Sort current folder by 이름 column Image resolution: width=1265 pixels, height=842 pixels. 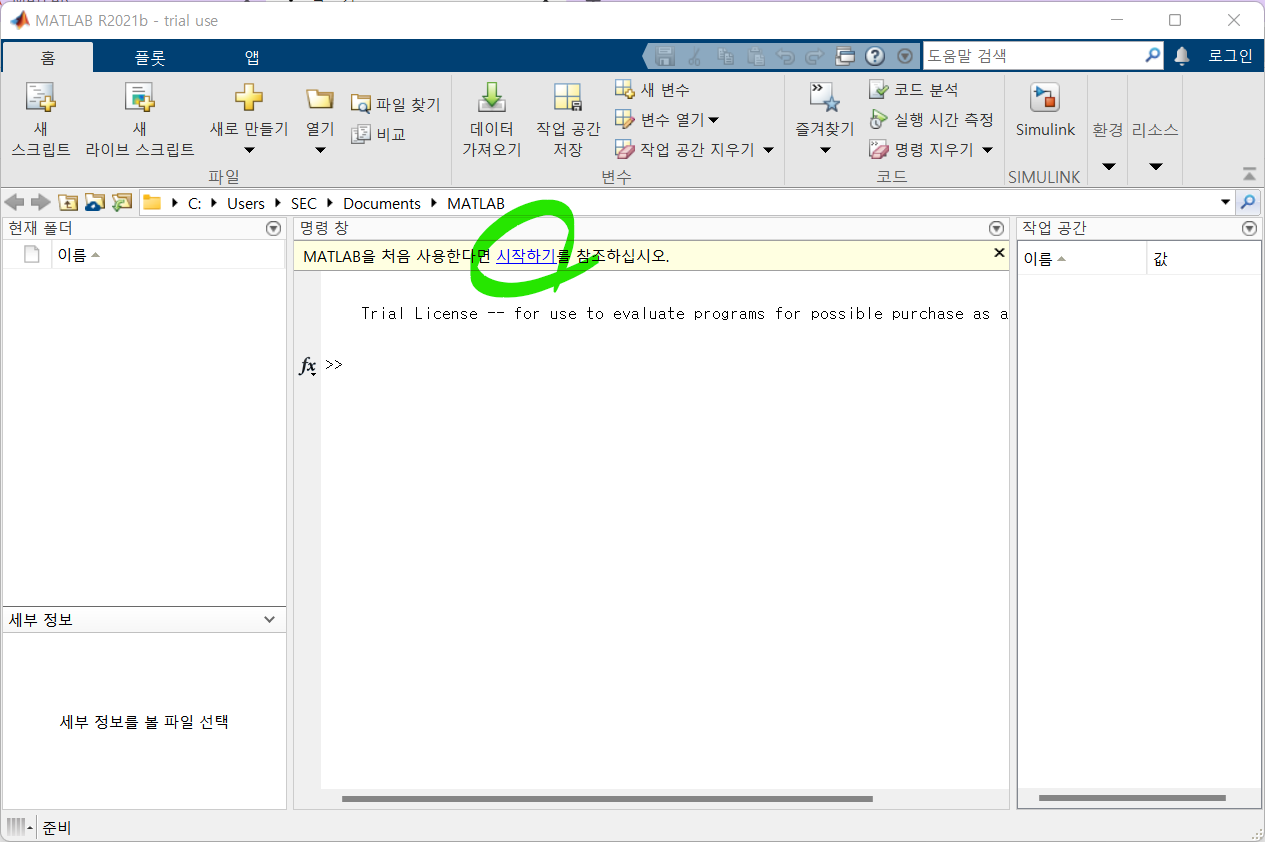pyautogui.click(x=168, y=255)
